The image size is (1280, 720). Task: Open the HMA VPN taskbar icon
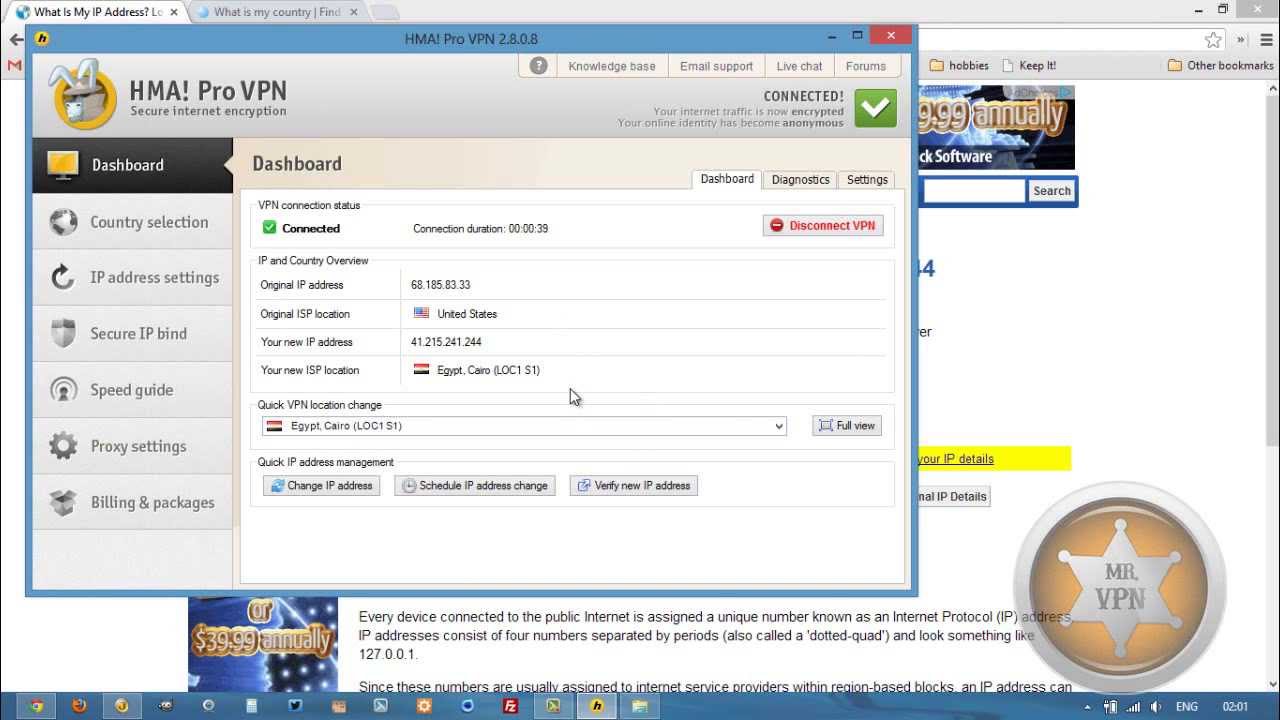click(597, 705)
